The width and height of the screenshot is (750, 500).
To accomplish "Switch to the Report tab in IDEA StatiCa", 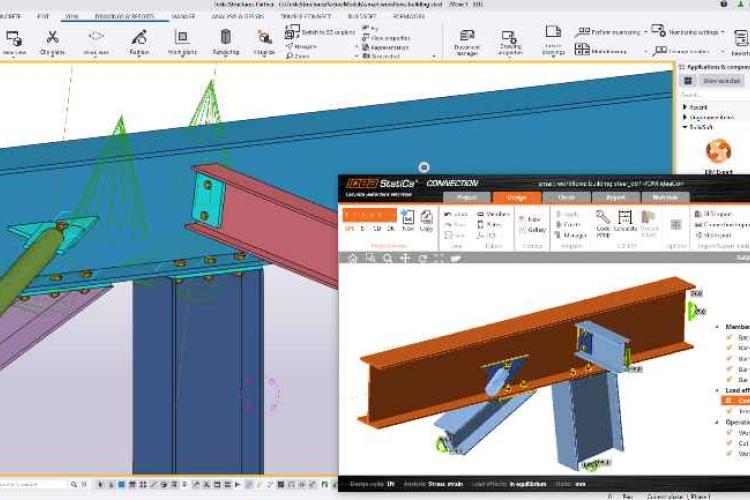I will (x=616, y=197).
